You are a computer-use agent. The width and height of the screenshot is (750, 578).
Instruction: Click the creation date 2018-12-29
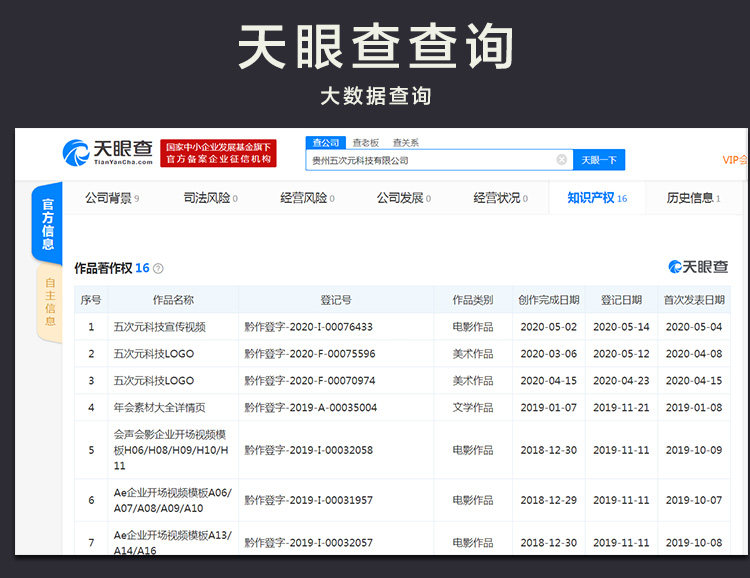[x=549, y=500]
